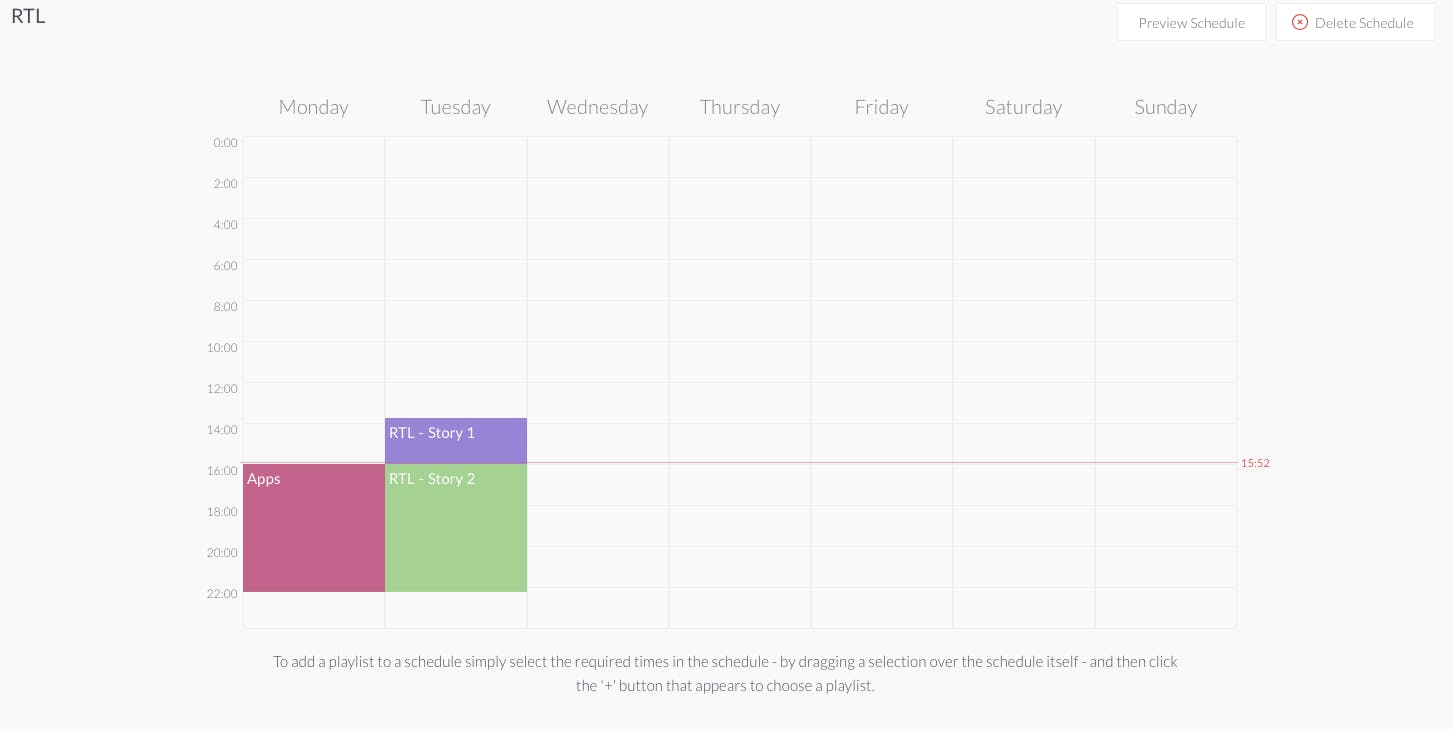
Task: Click the Friday cell at 10:00
Action: click(x=882, y=362)
